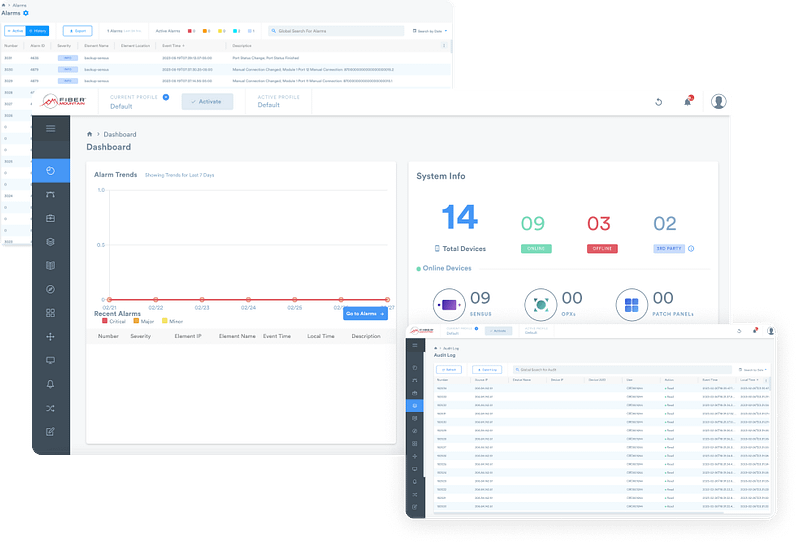Screen dimensions: 800x546
Task: Click Export Log button in Audit Log window
Action: (x=487, y=369)
